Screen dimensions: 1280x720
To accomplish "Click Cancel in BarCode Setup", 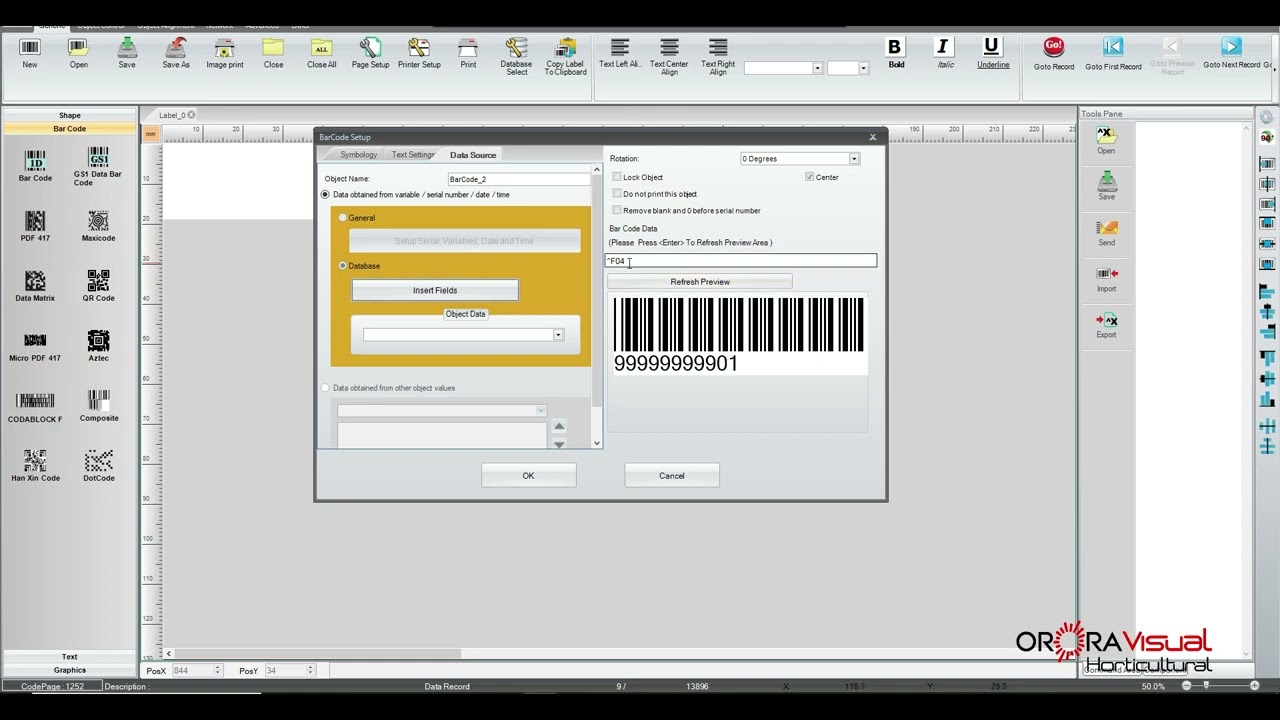I will click(672, 476).
